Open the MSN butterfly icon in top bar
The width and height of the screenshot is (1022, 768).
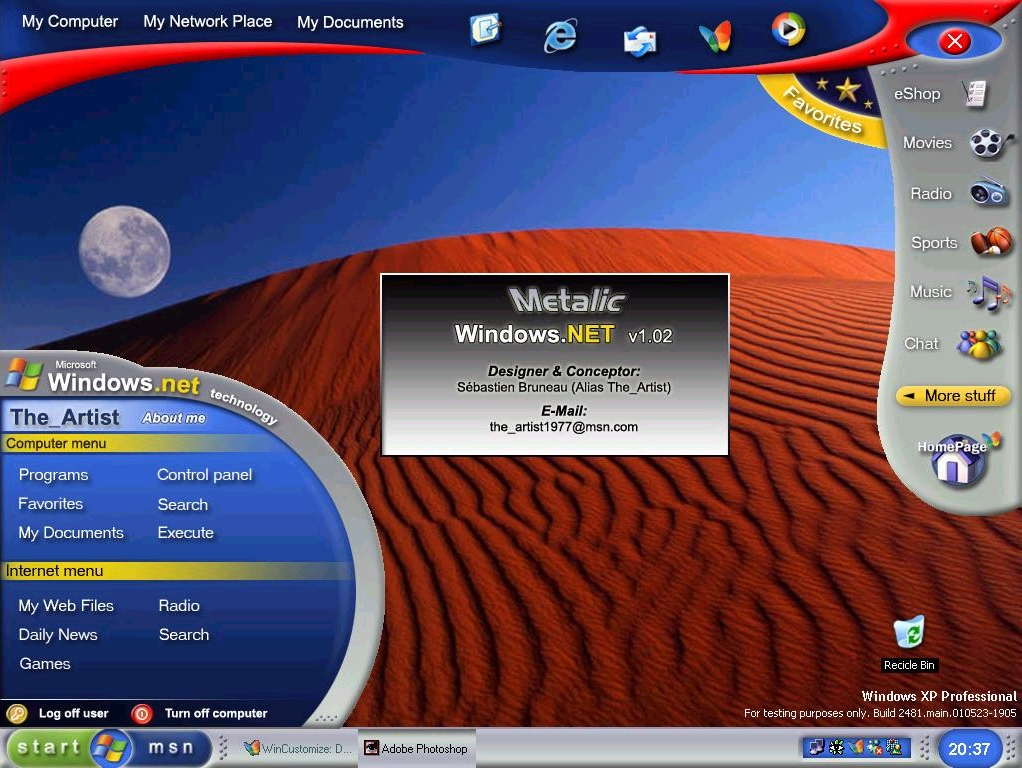pos(715,38)
